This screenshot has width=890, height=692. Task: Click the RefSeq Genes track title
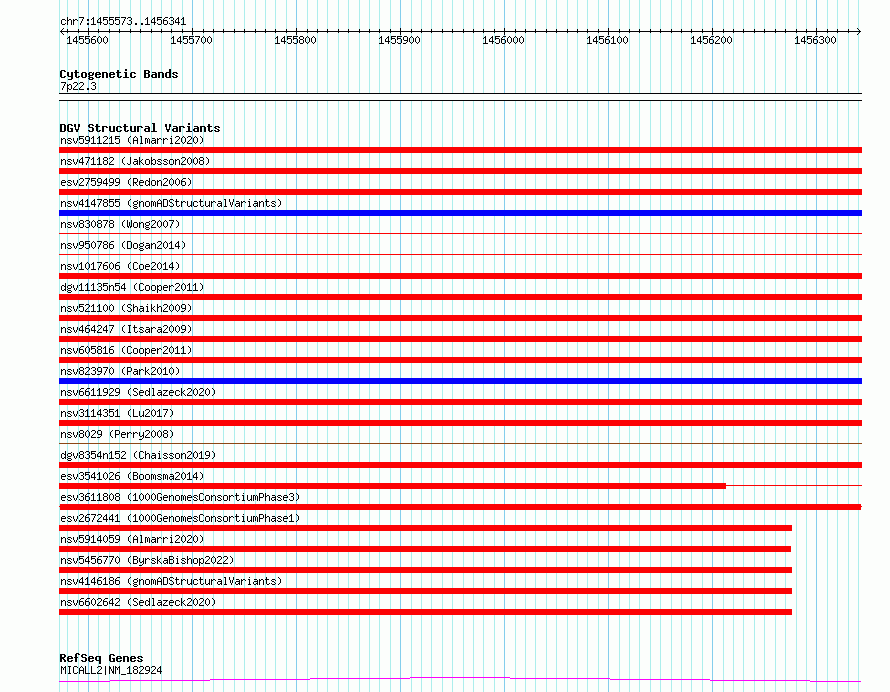101,658
